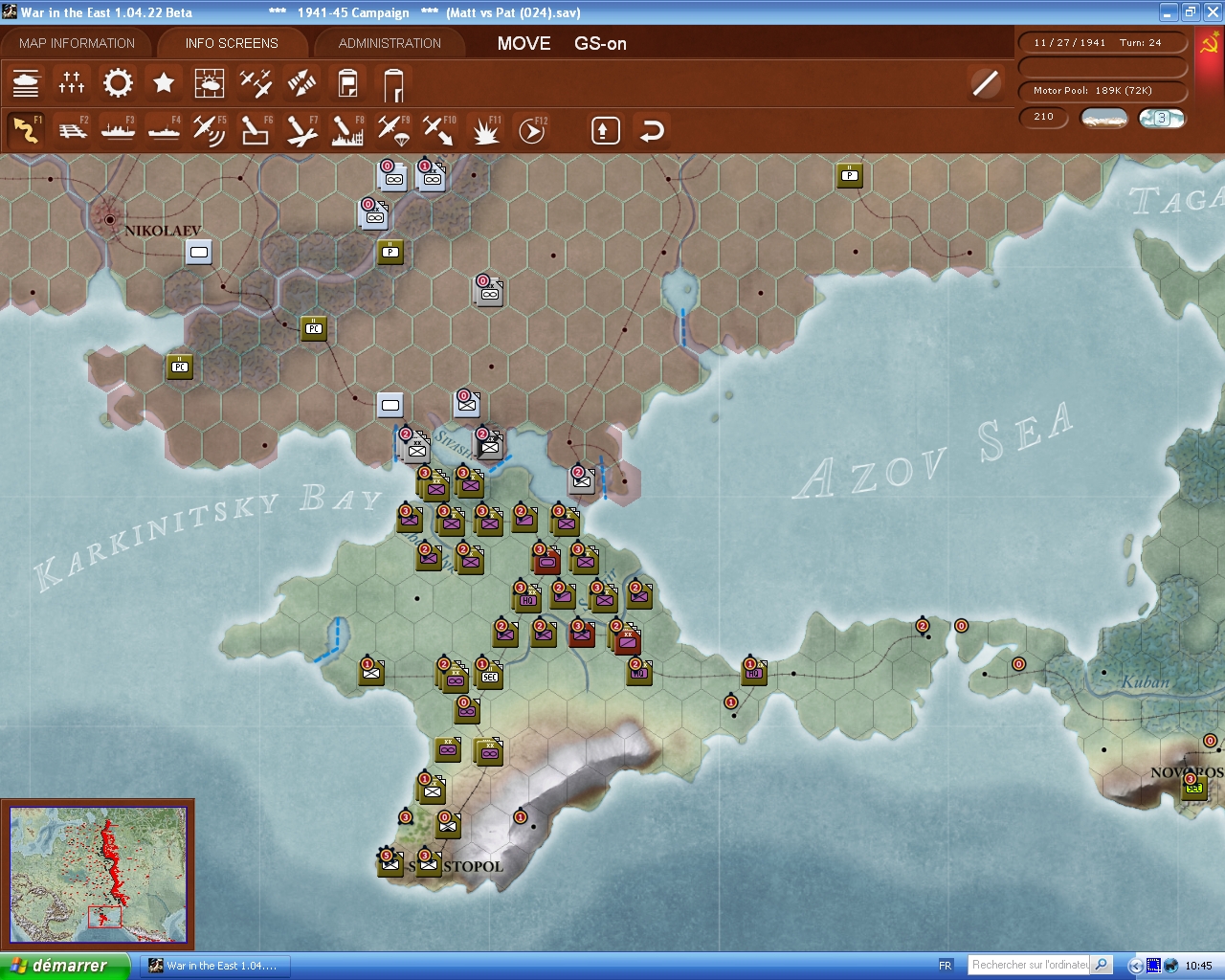Switch to the INFO SCREENS tab
The width and height of the screenshot is (1225, 980).
coord(232,43)
